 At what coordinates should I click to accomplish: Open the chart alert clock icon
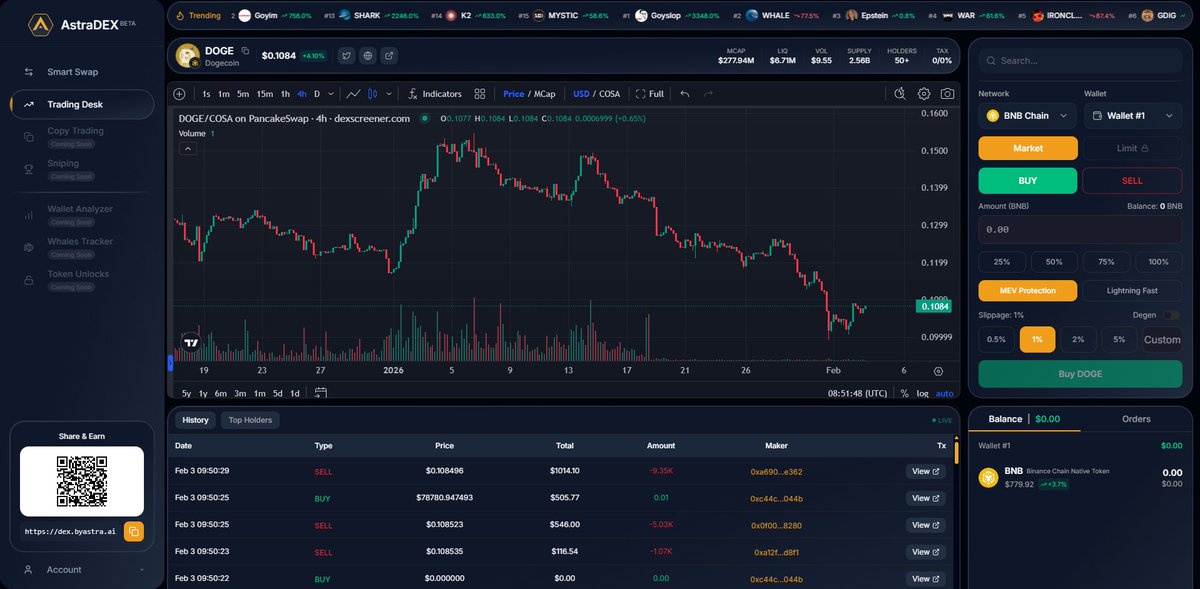[900, 94]
